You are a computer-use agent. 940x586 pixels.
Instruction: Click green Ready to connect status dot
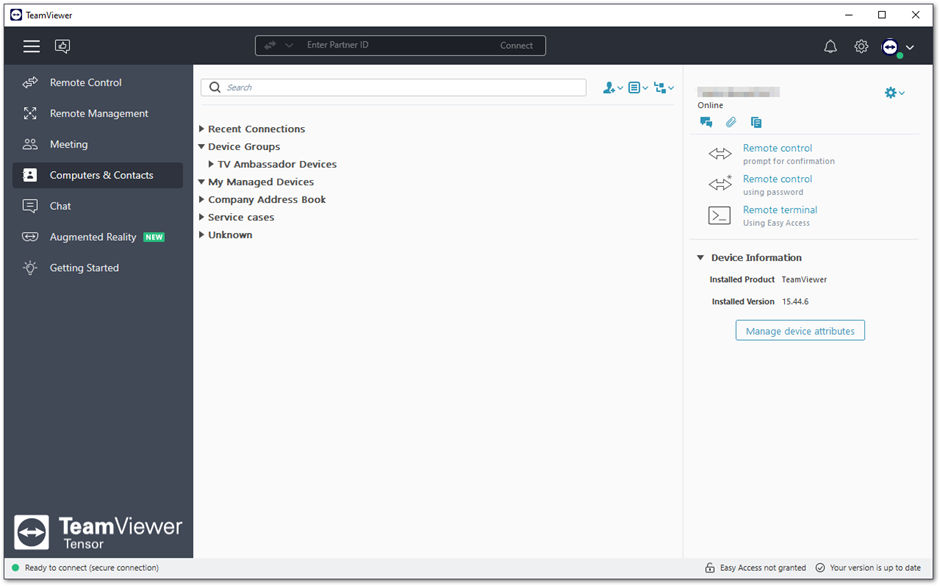pyautogui.click(x=16, y=567)
